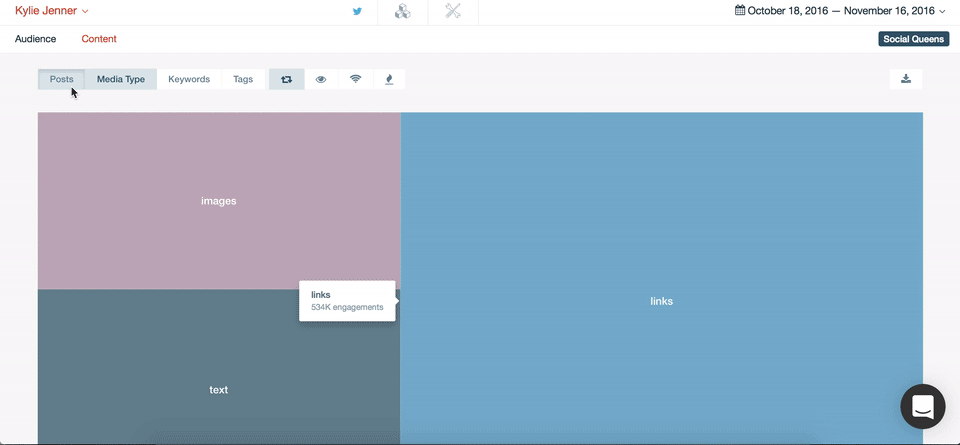Open the cubes groups icon
Viewport: 960px width, 445px height.
click(x=402, y=12)
